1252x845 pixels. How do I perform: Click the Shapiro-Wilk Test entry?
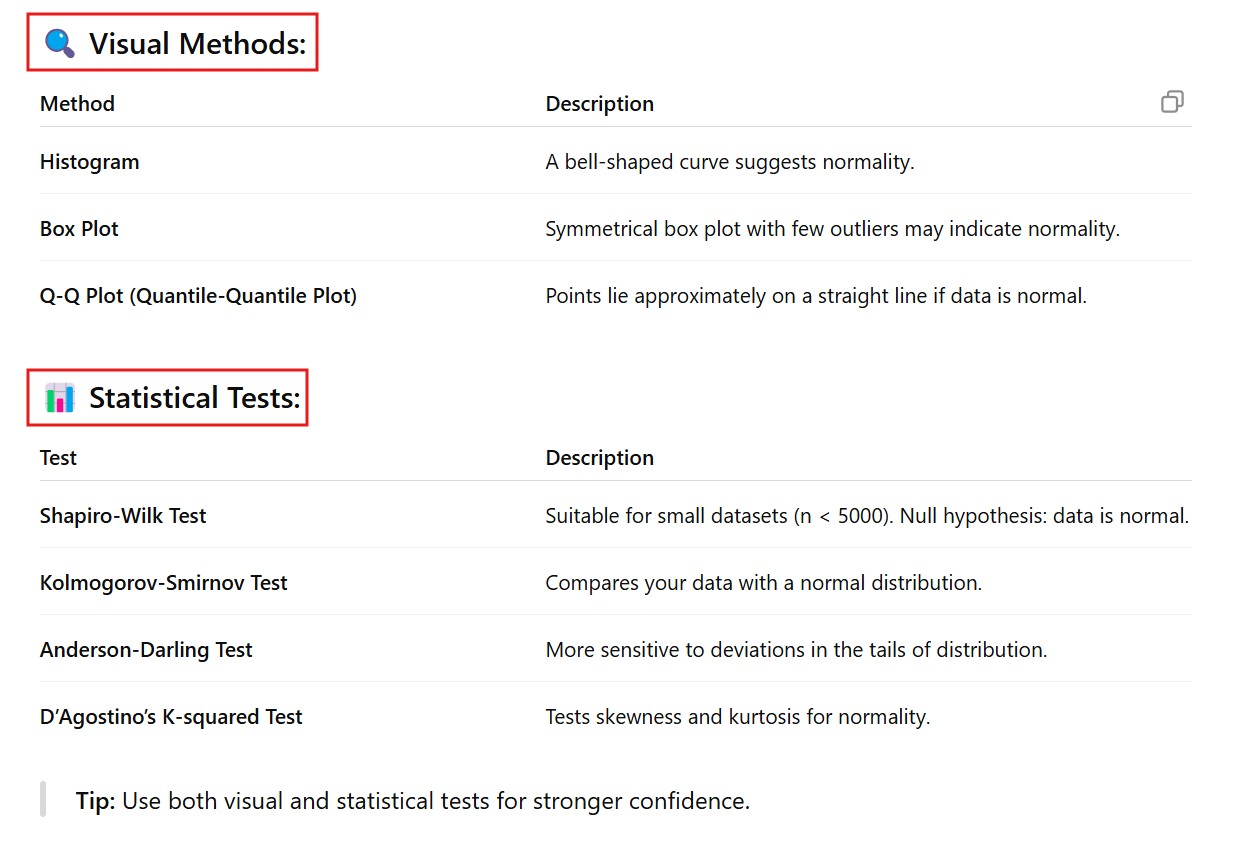click(123, 516)
